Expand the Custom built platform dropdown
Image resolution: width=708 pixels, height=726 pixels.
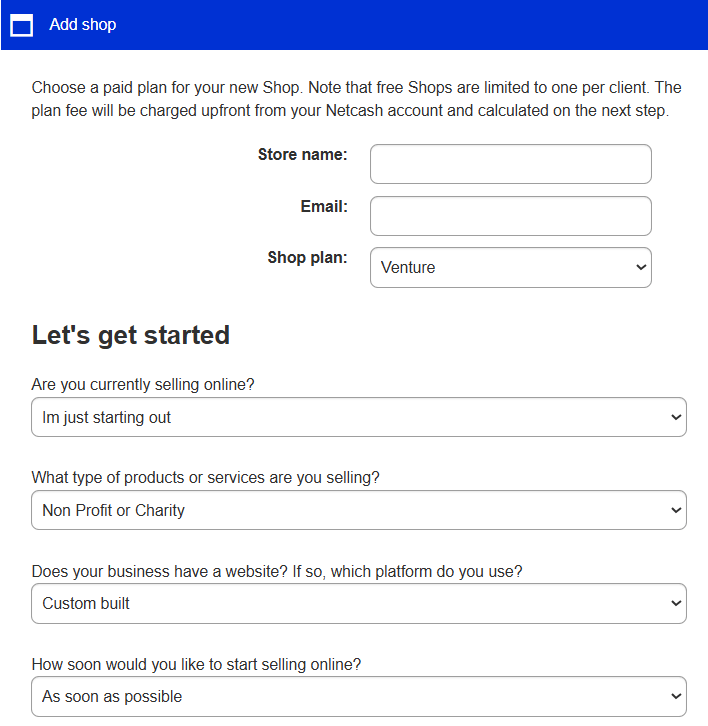tap(358, 604)
